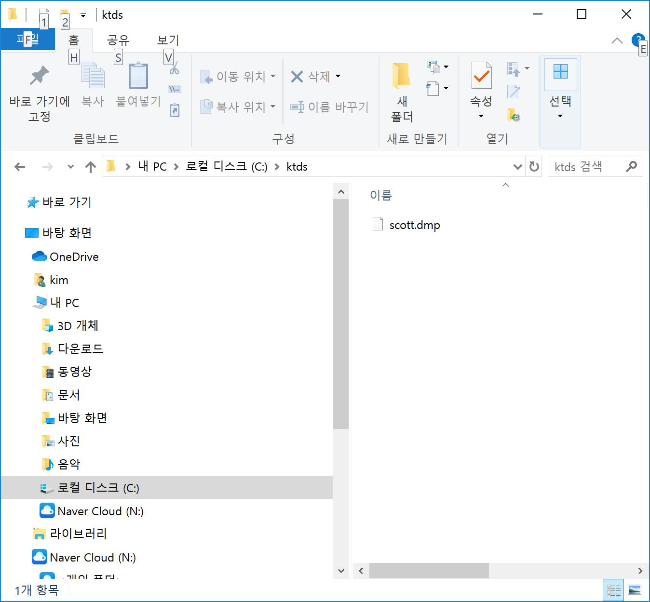Viewport: 650px width, 602px height.
Task: Click the navigation pane scroll up arrow
Action: point(341,192)
